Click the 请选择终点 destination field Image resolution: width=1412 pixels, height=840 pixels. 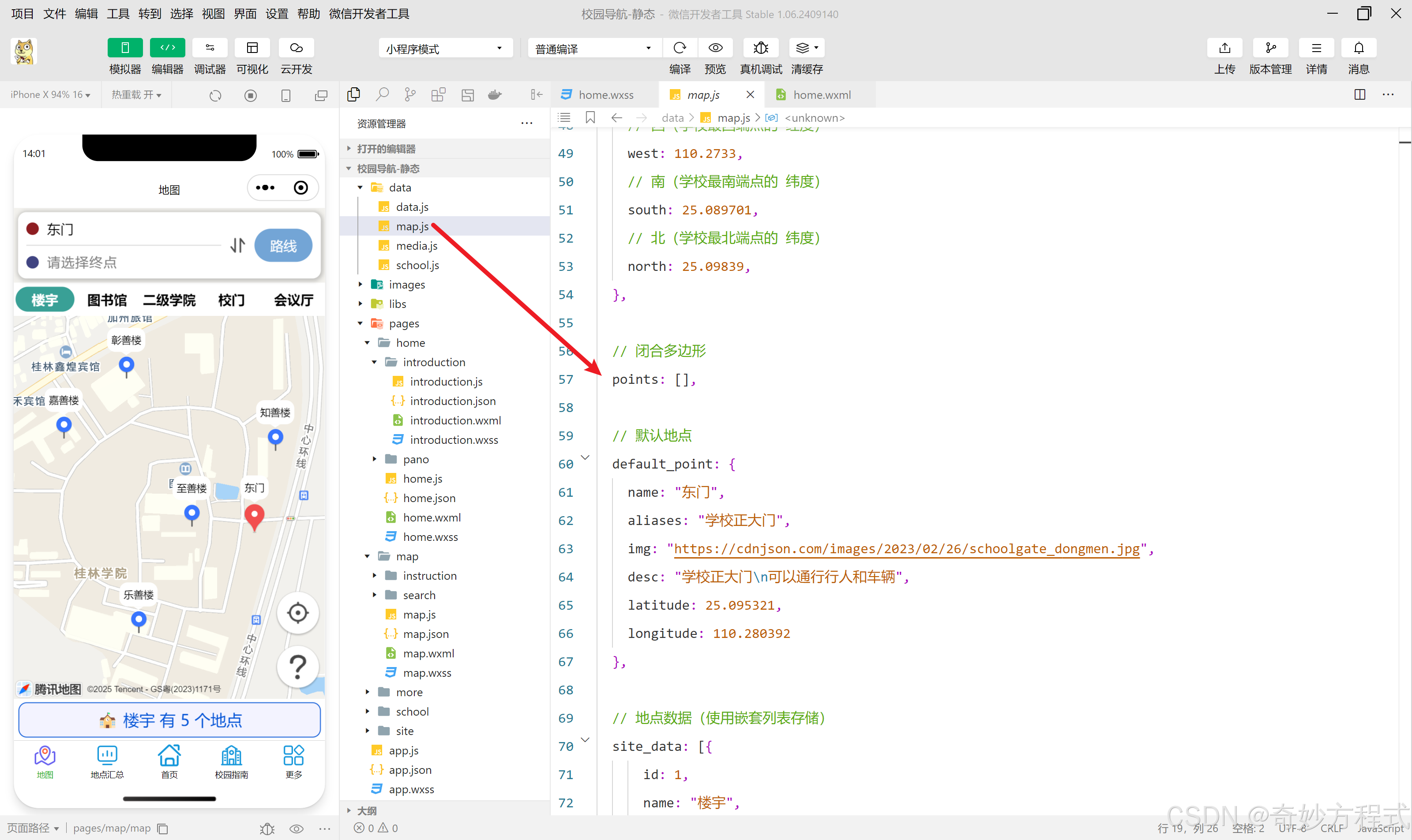[x=82, y=262]
